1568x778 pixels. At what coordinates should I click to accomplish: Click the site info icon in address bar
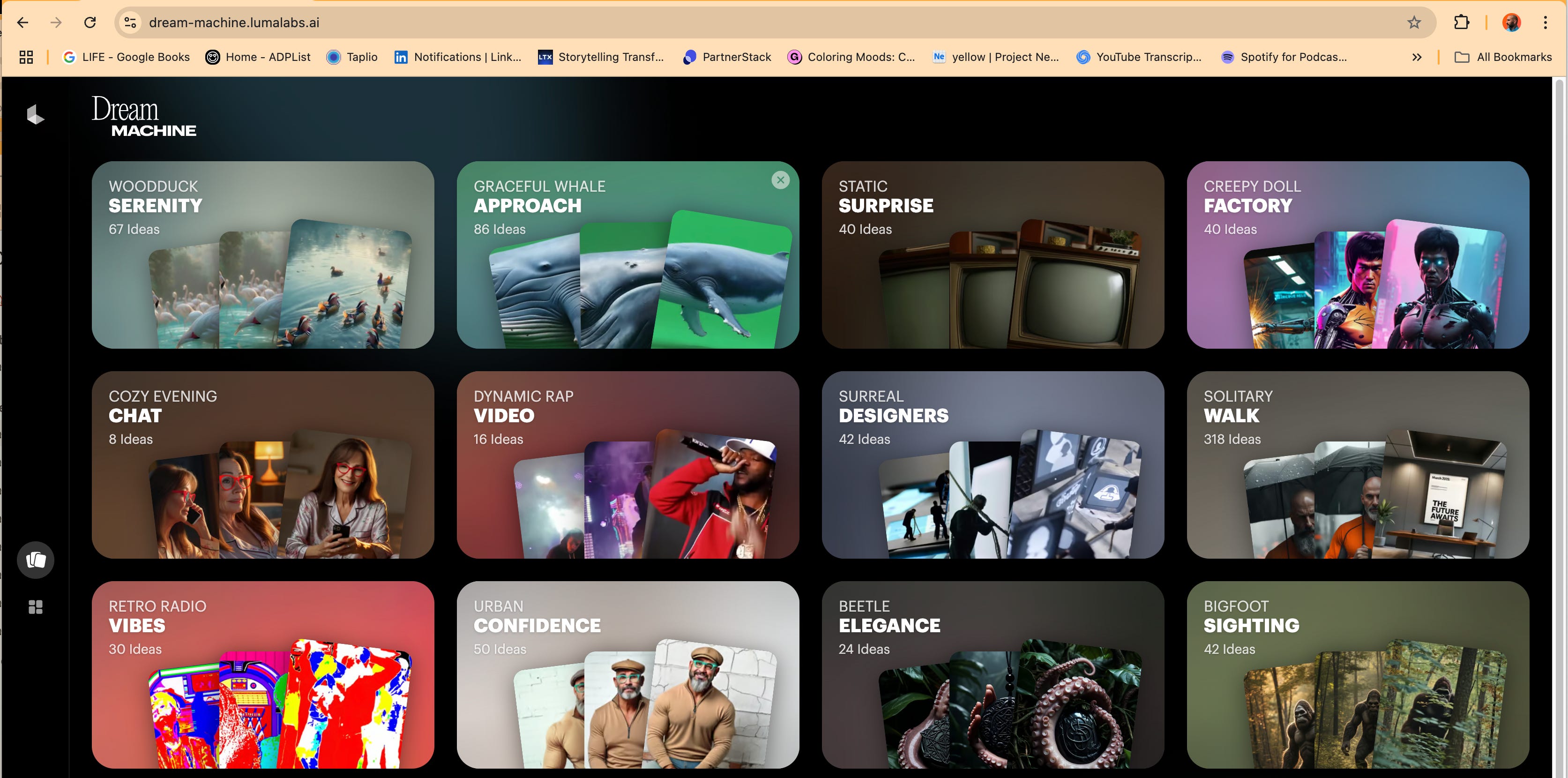130,22
